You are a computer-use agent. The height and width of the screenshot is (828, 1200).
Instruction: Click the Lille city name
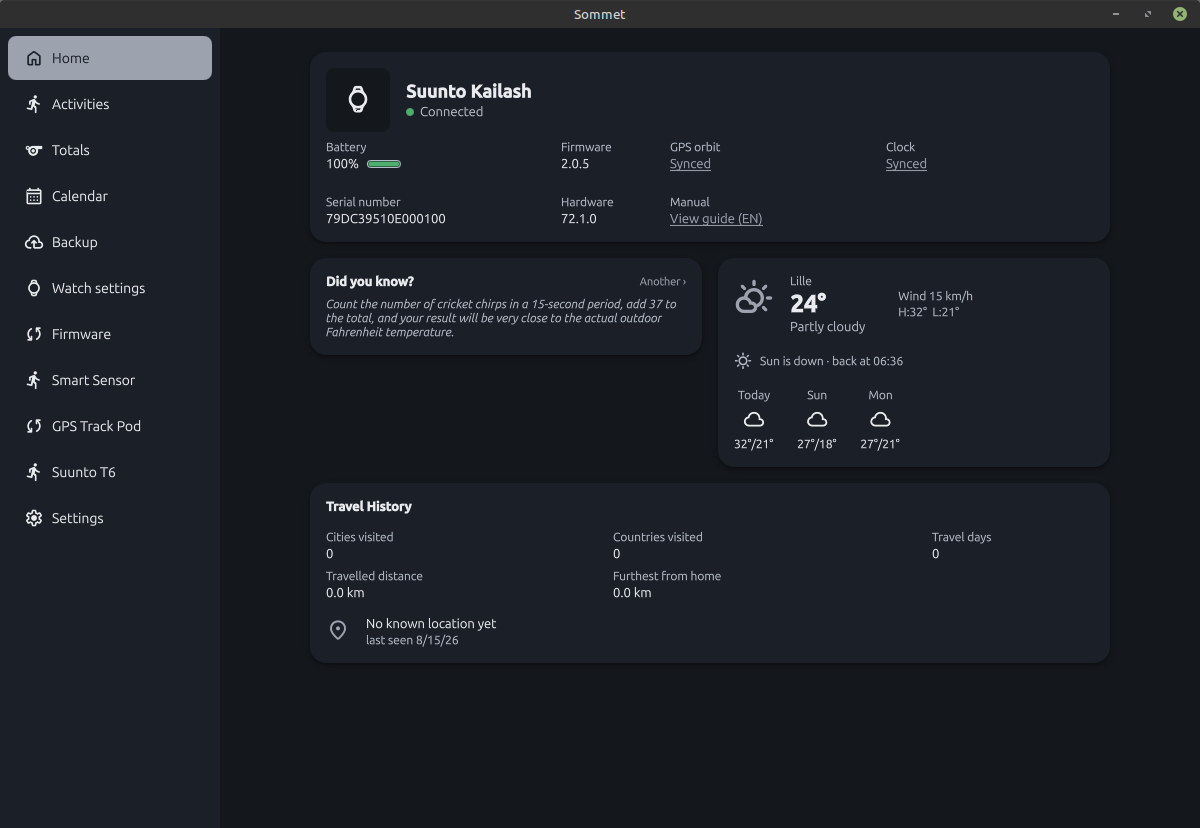[x=801, y=281]
